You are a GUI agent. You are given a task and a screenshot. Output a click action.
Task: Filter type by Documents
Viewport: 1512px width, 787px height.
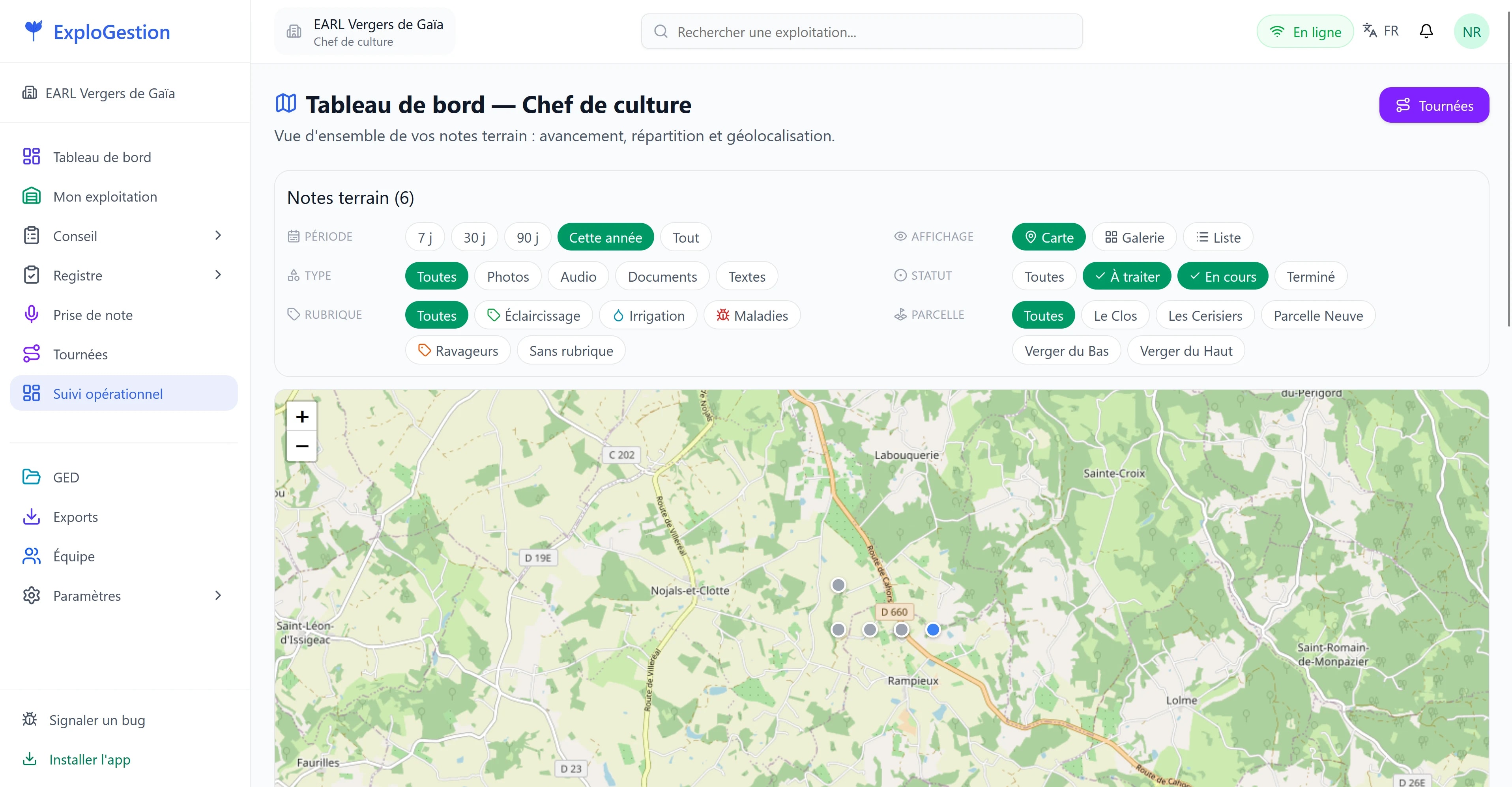coord(662,276)
